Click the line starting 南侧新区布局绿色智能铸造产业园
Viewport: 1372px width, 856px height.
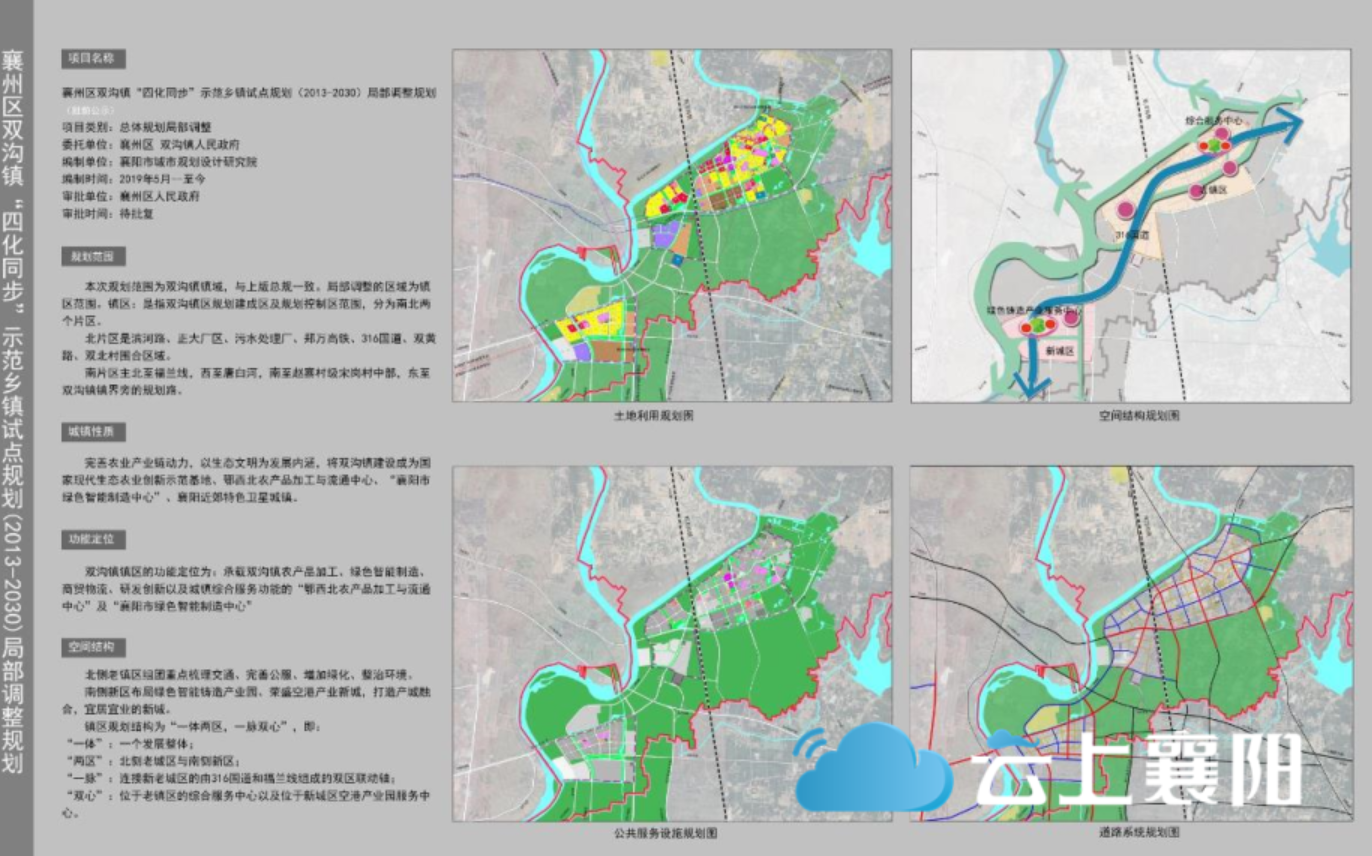point(248,699)
